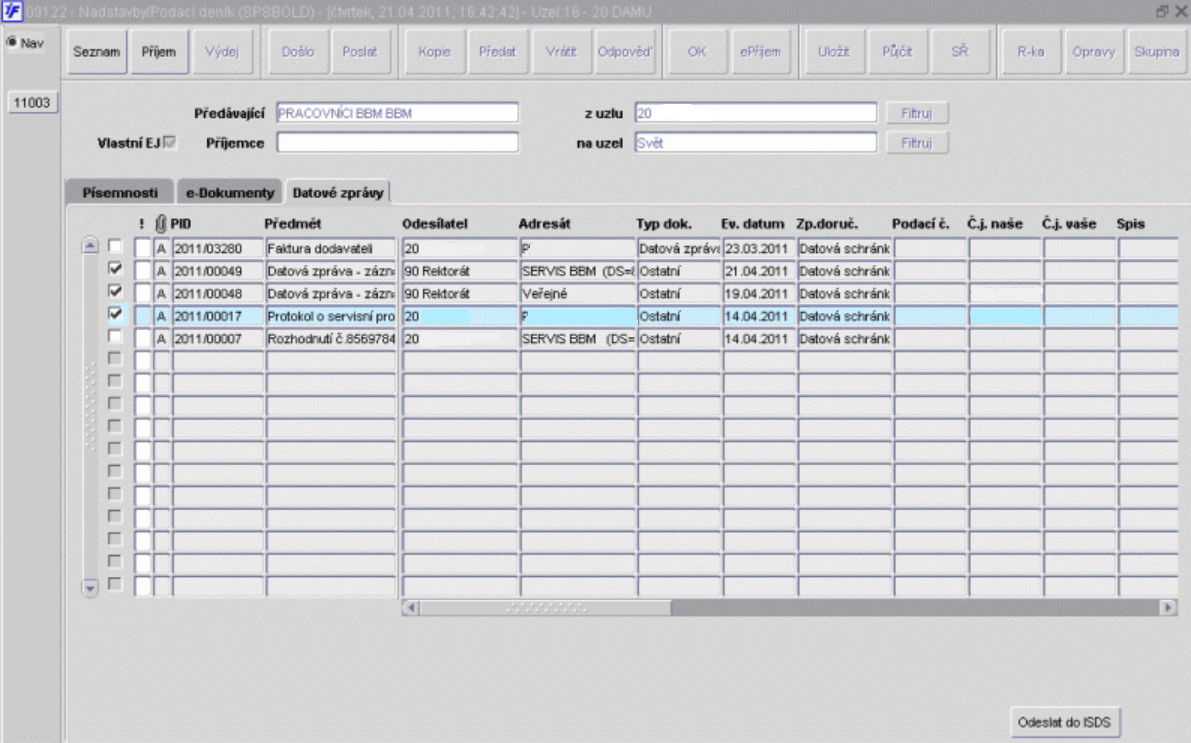Select the PID cell 2011/00049
Image resolution: width=1191 pixels, height=743 pixels.
tap(218, 271)
